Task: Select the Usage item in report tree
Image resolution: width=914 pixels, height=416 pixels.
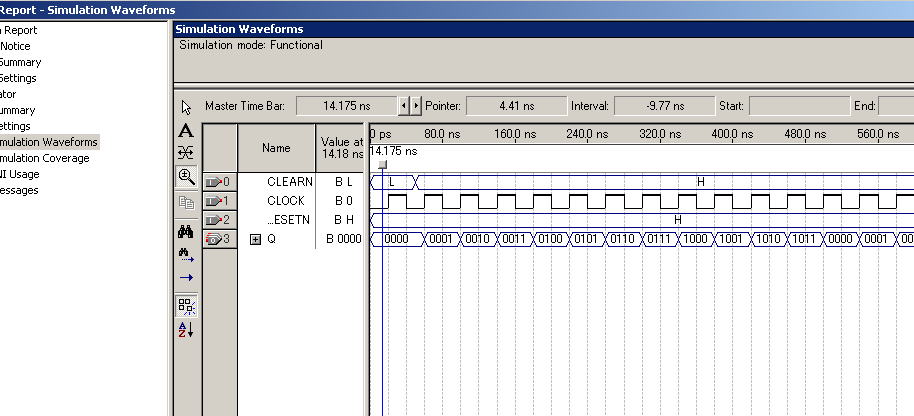Action: click(x=20, y=174)
